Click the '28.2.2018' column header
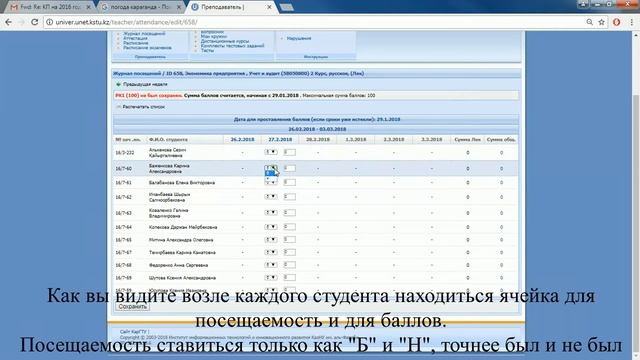Image resolution: width=640 pixels, height=360 pixels. 318,140
